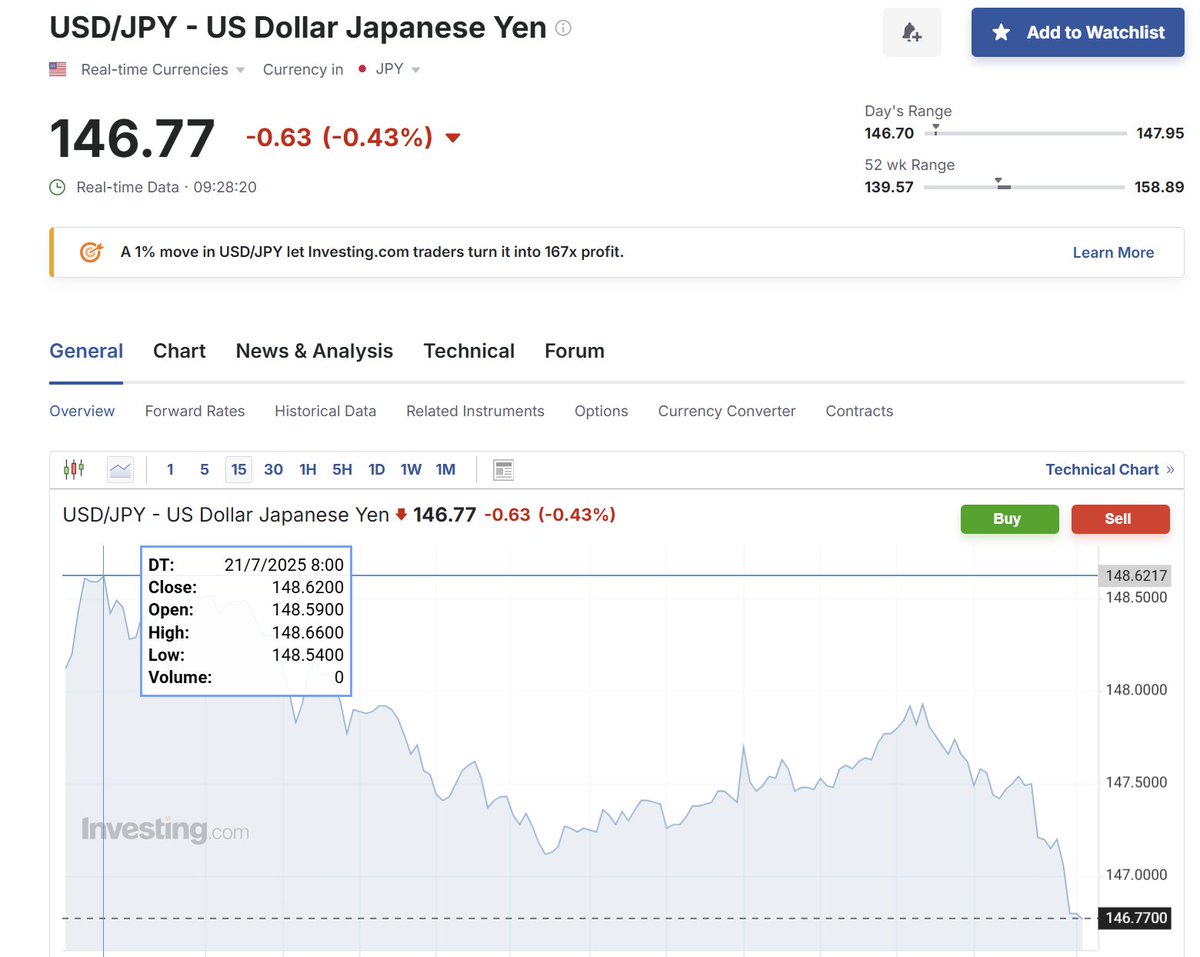The height and width of the screenshot is (957, 1200).
Task: Select the area chart type icon
Action: pyautogui.click(x=121, y=469)
